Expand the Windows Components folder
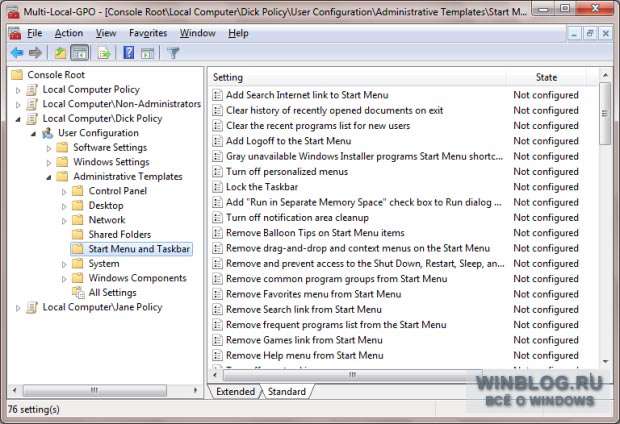The image size is (620, 424). 64,279
